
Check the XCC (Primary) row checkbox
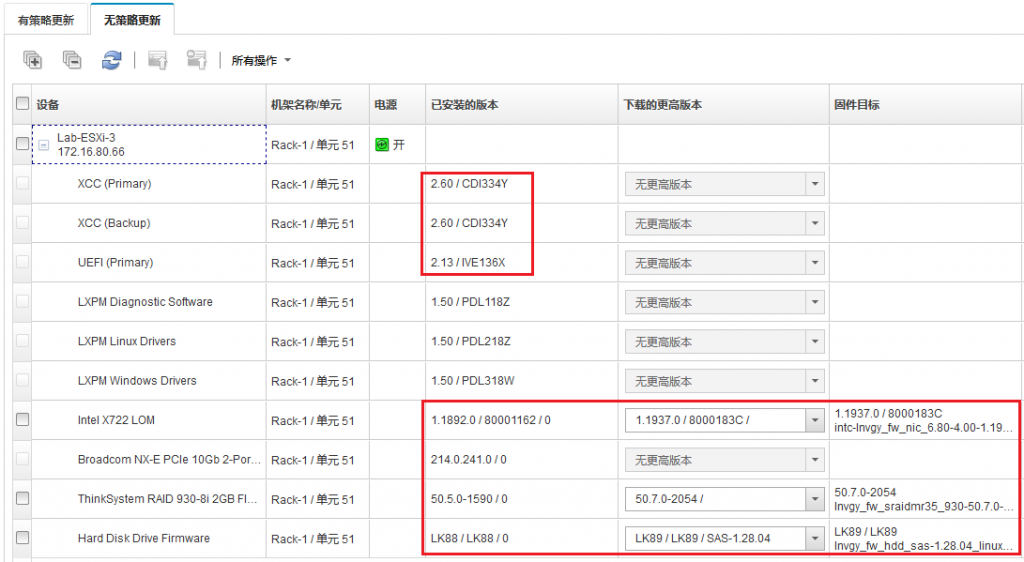click(x=22, y=183)
